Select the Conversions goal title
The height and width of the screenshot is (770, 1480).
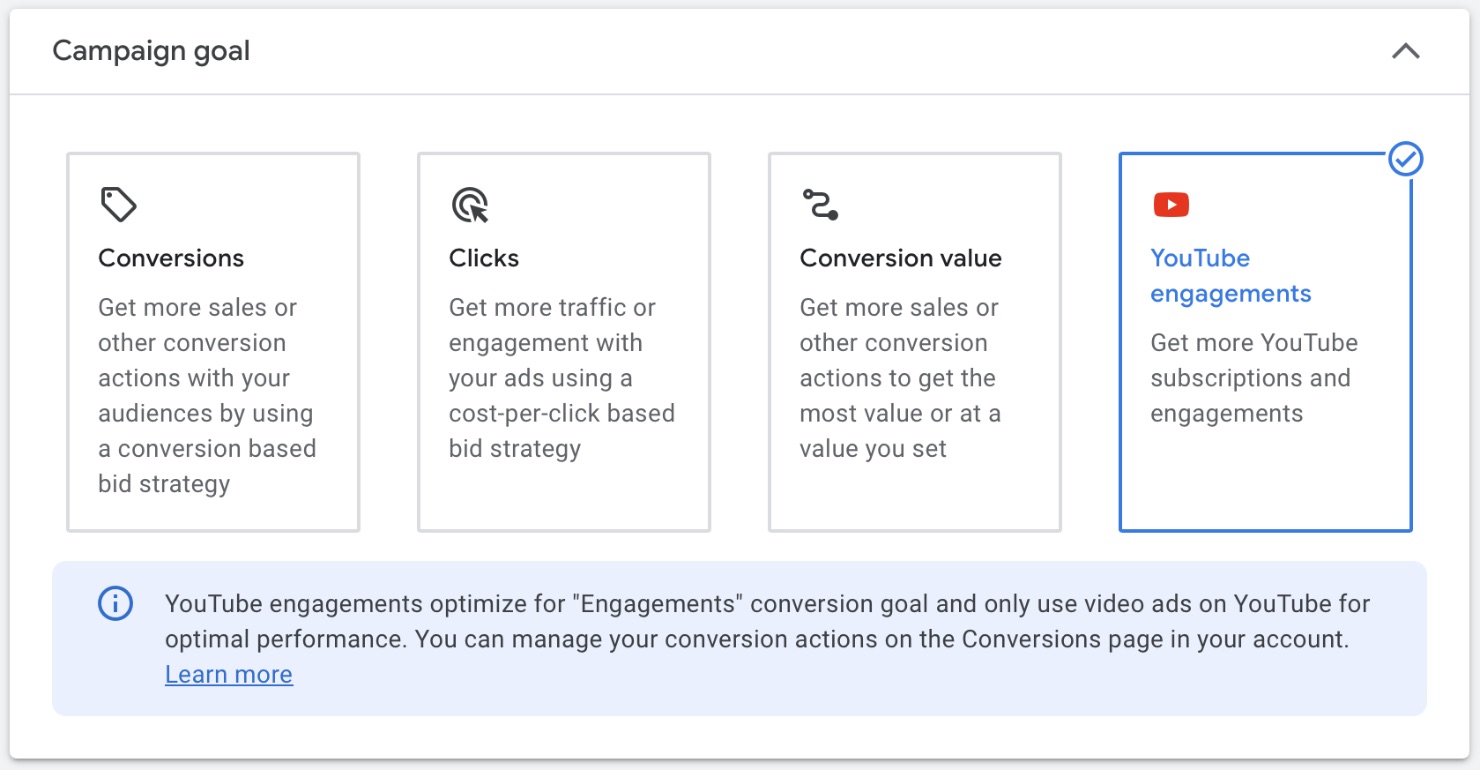click(x=171, y=258)
